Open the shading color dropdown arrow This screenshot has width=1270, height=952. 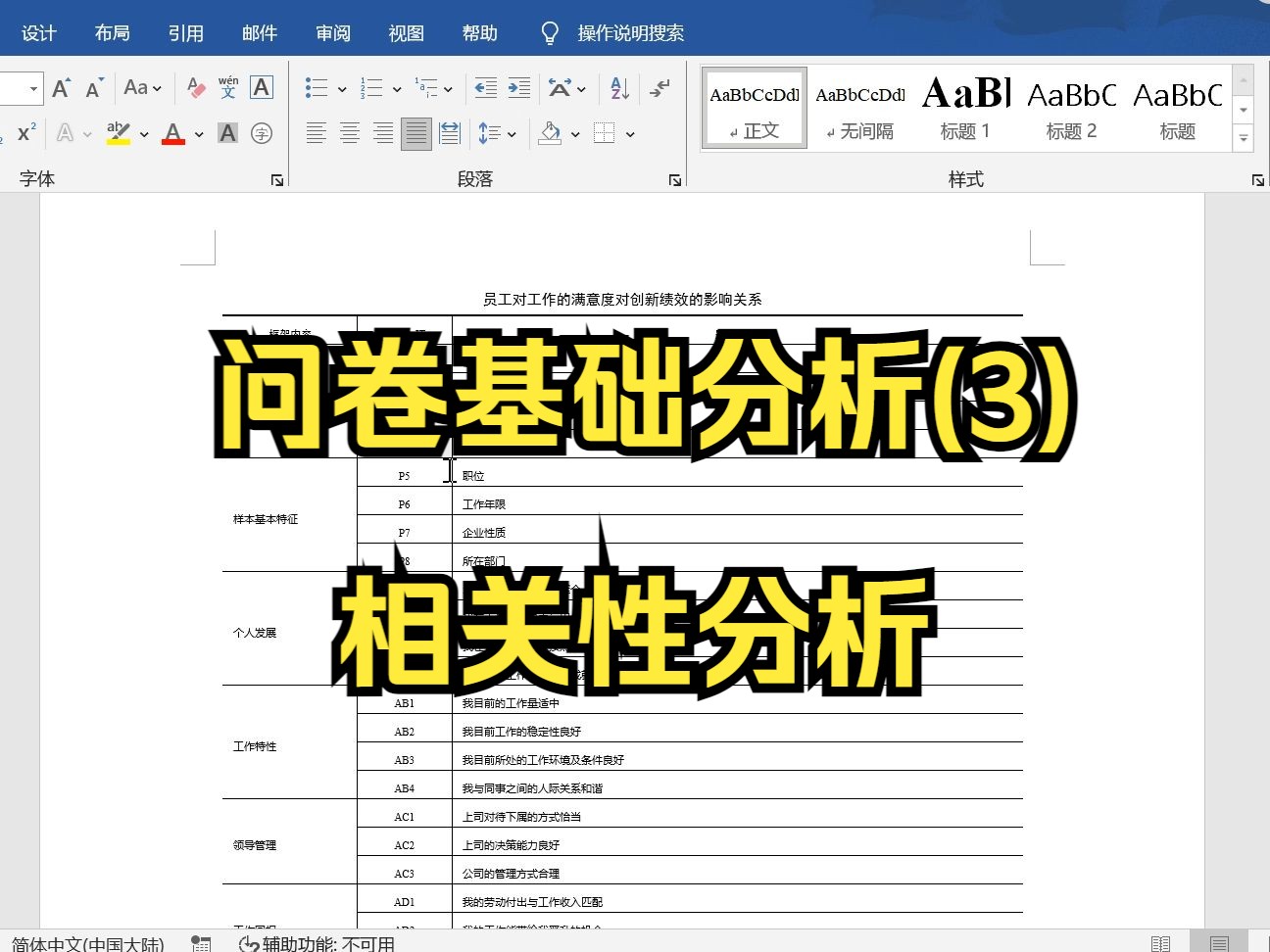[x=575, y=134]
